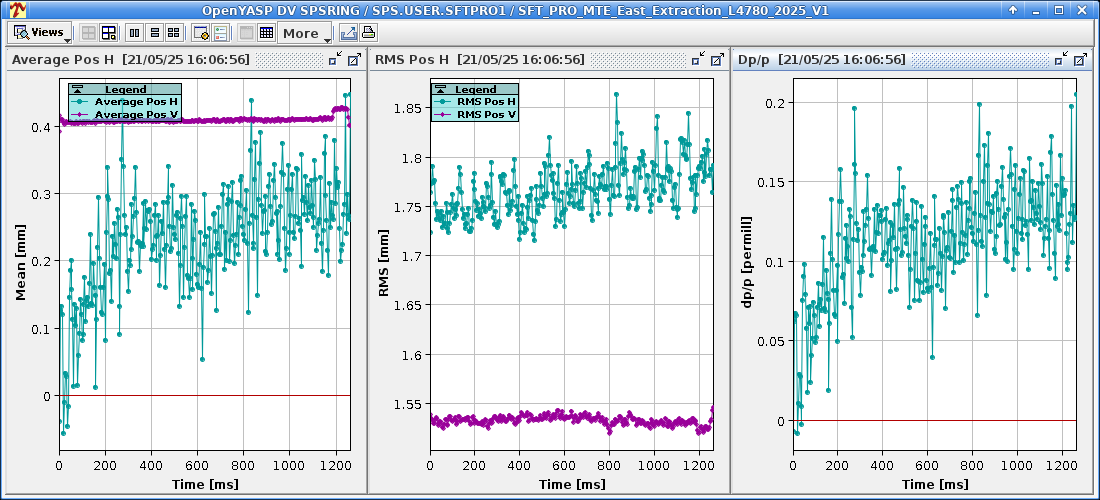Collapse the Average Pos legend box
This screenshot has width=1100, height=500.
coord(76,90)
